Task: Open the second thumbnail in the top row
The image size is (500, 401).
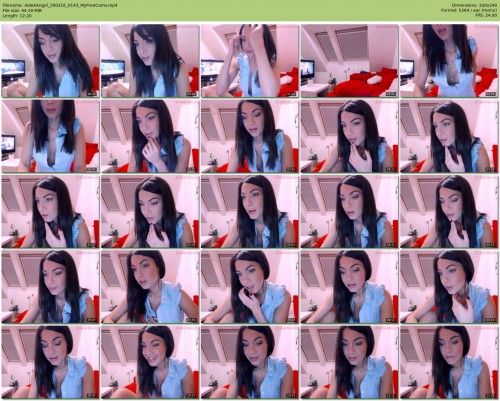Action: [150, 61]
